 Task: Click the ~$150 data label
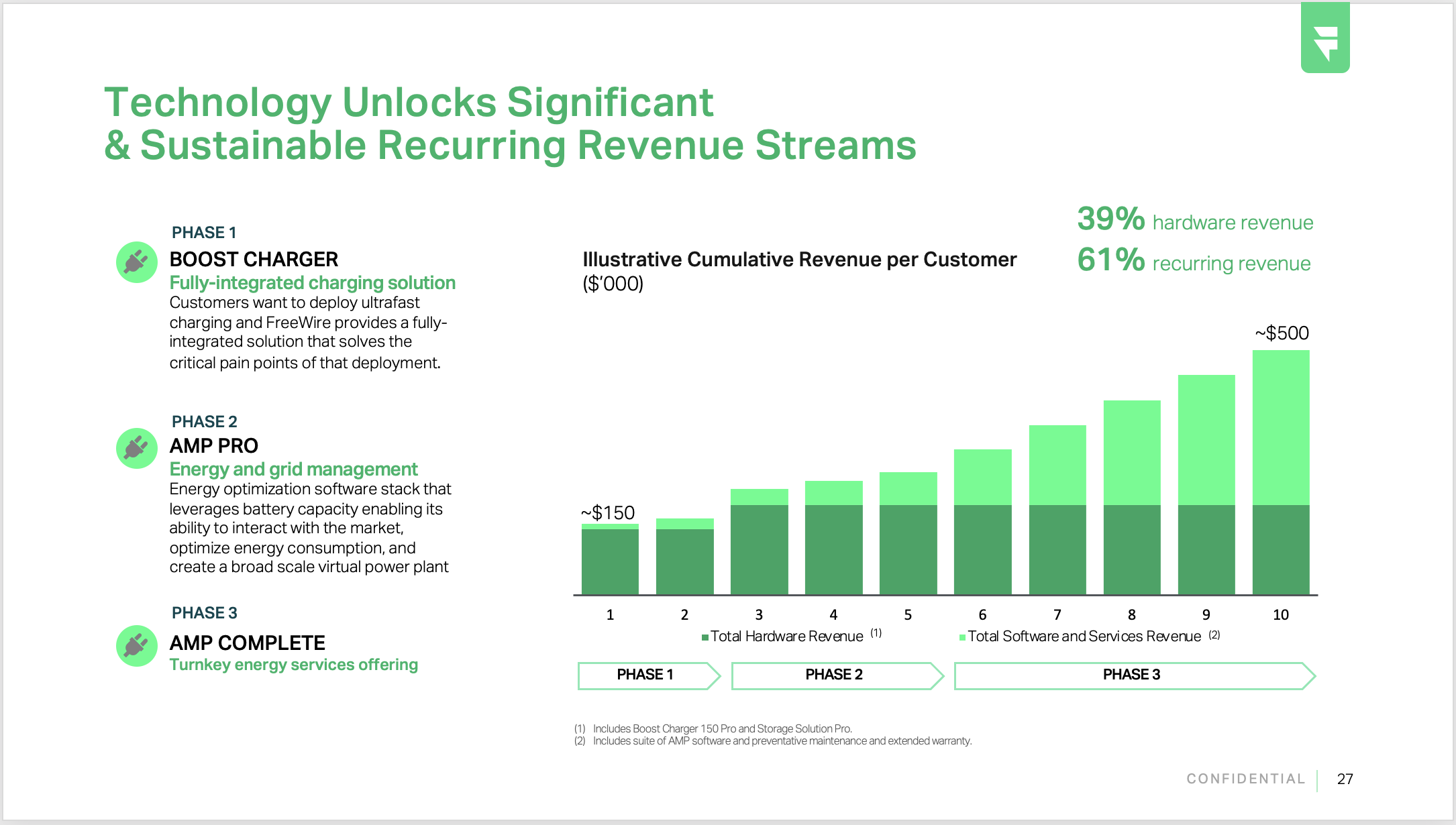coord(608,512)
